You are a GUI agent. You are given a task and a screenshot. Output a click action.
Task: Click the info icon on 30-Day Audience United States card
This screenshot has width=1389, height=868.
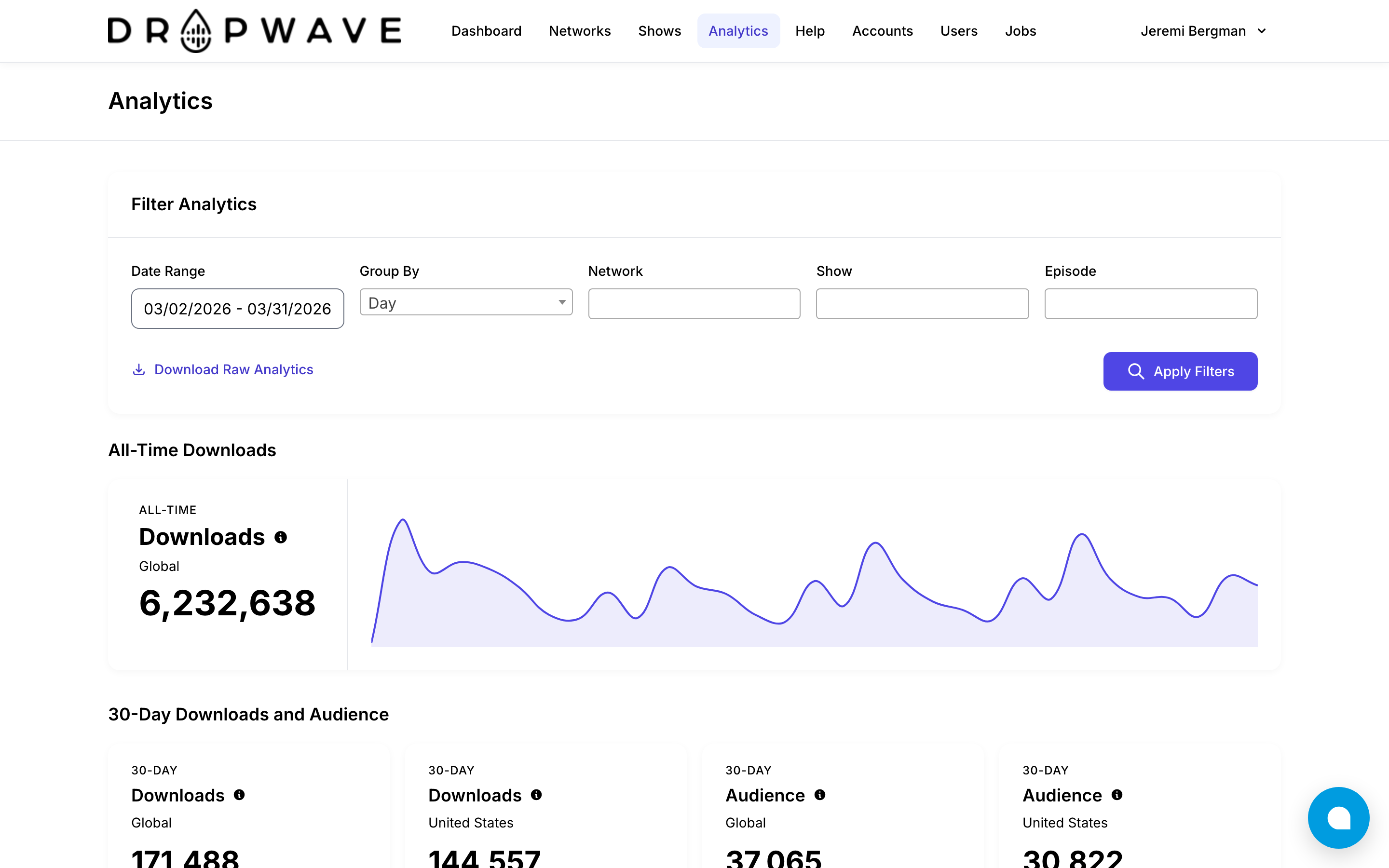(x=1118, y=795)
